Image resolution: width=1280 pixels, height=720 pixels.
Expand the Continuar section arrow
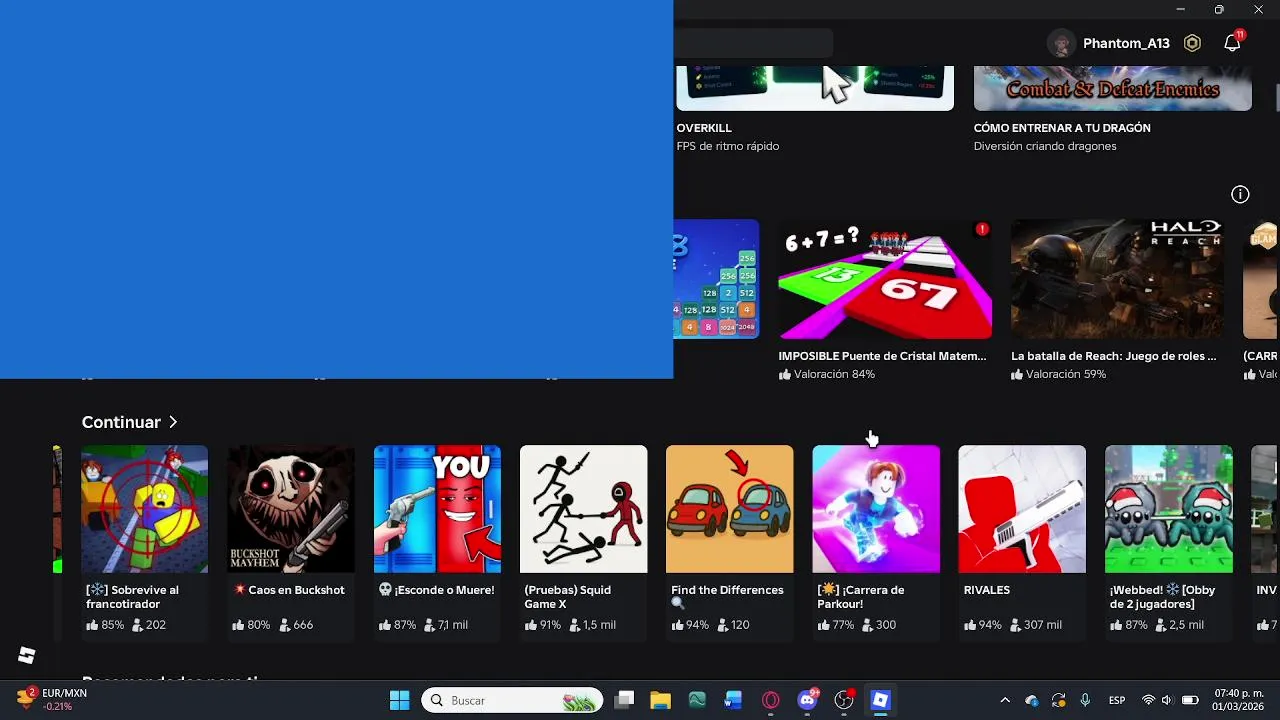click(173, 422)
